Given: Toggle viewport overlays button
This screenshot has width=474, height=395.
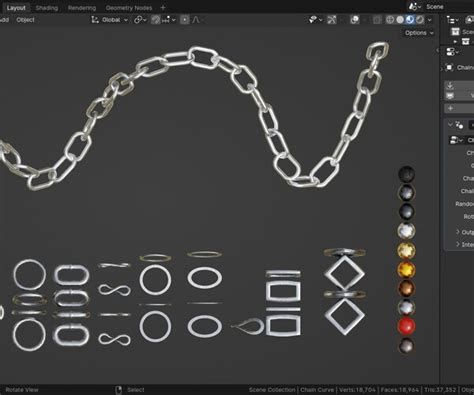Looking at the screenshot, I should [355, 20].
